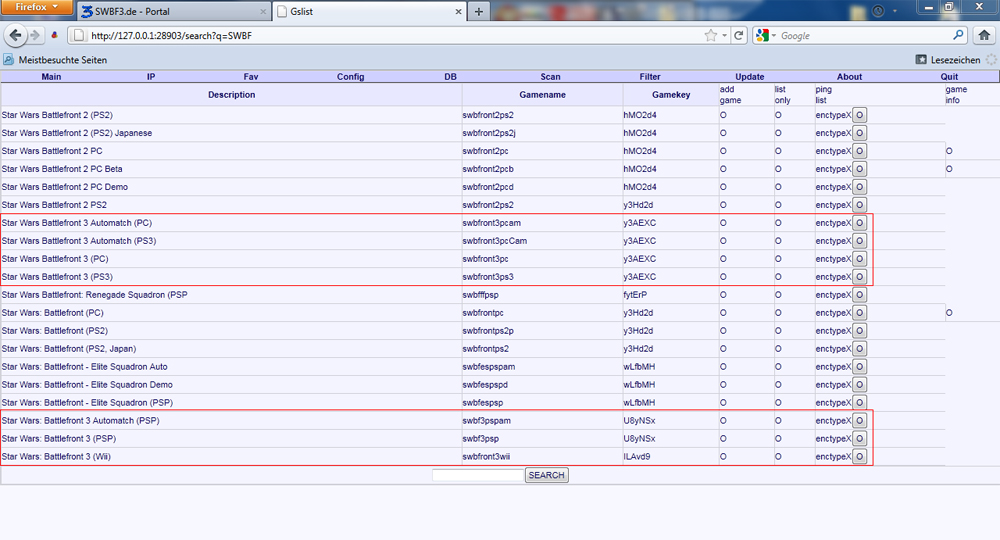Screen dimensions: 1000x540
Task: Click enctypeX O button for swbf3pspam row
Action: [860, 421]
